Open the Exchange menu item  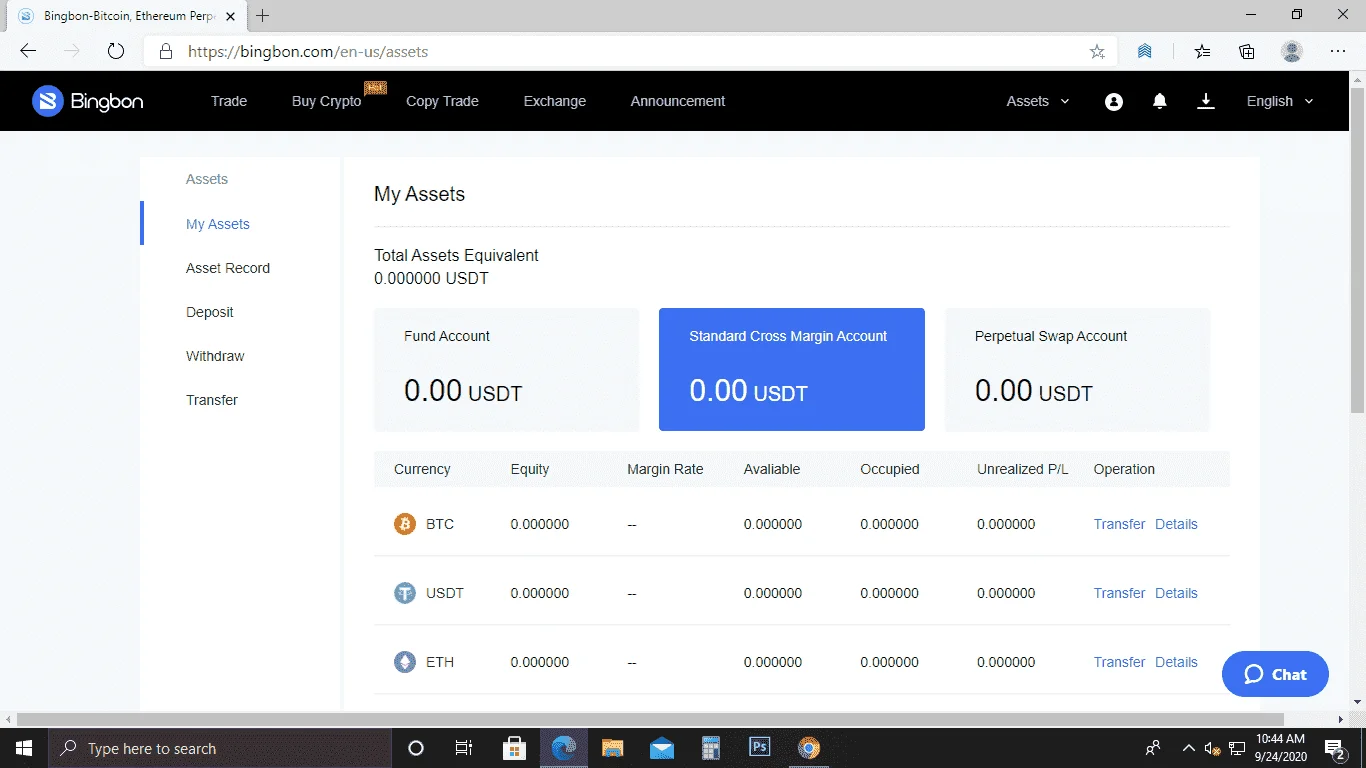click(x=555, y=101)
